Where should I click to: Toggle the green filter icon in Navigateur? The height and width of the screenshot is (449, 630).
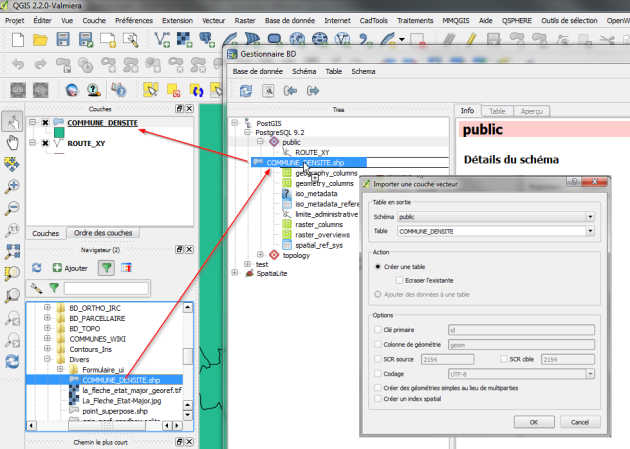pyautogui.click(x=106, y=267)
